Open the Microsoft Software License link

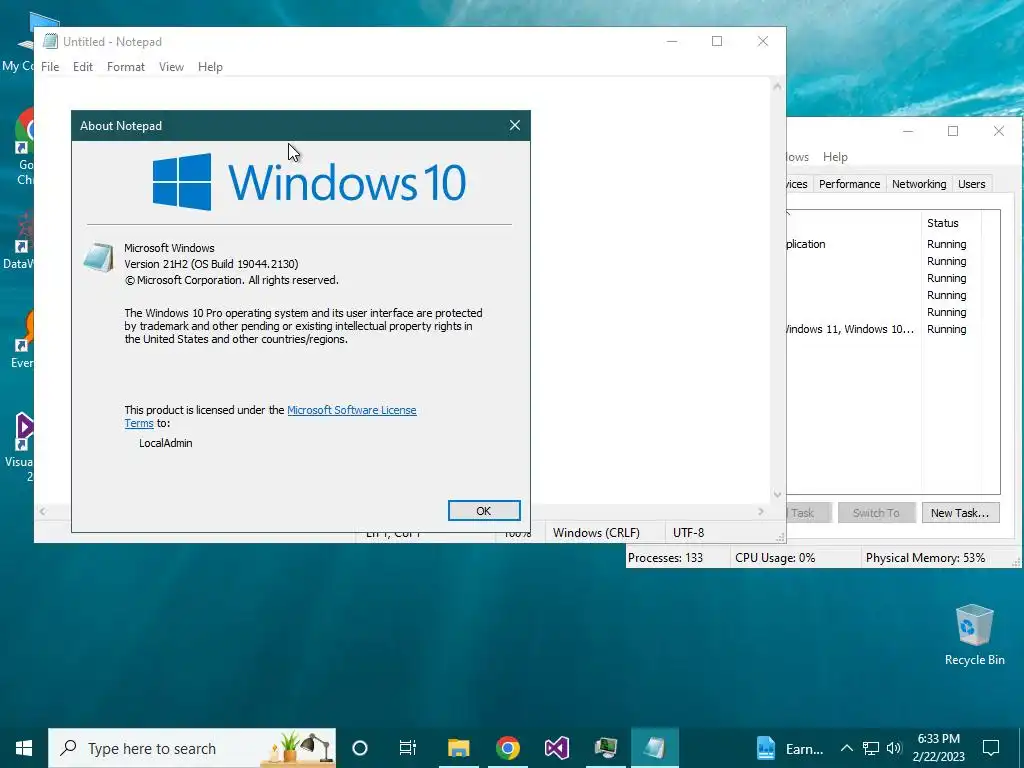point(351,410)
